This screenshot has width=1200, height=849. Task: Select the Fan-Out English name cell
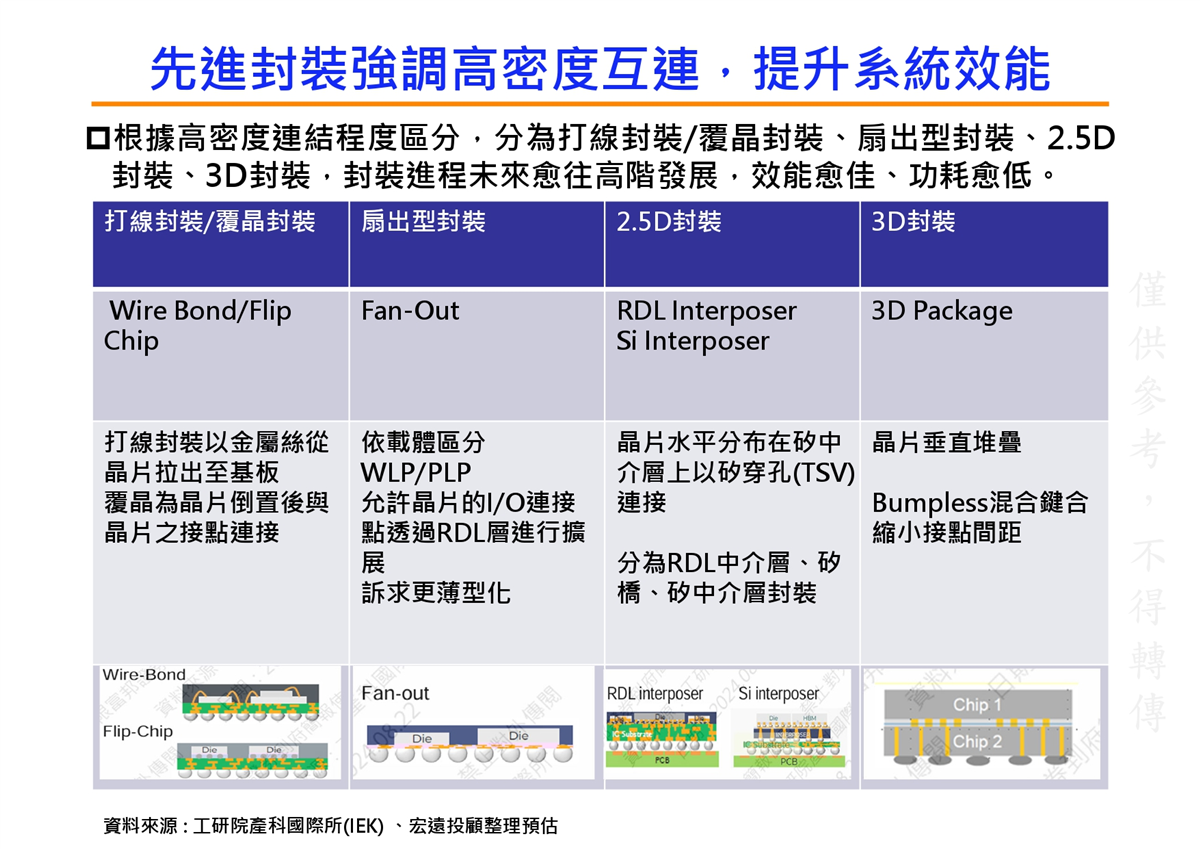pos(410,311)
